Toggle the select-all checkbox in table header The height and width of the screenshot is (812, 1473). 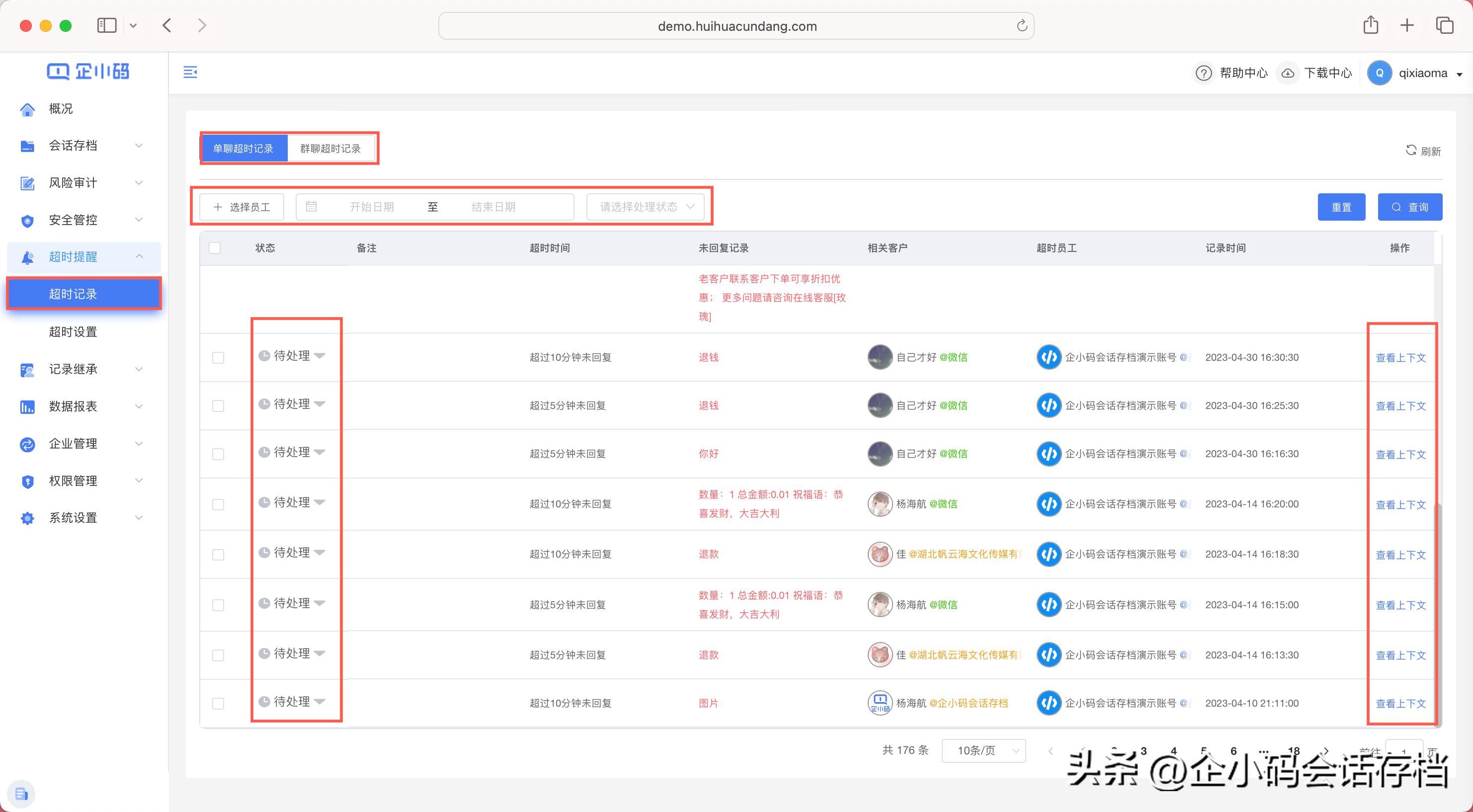[215, 247]
